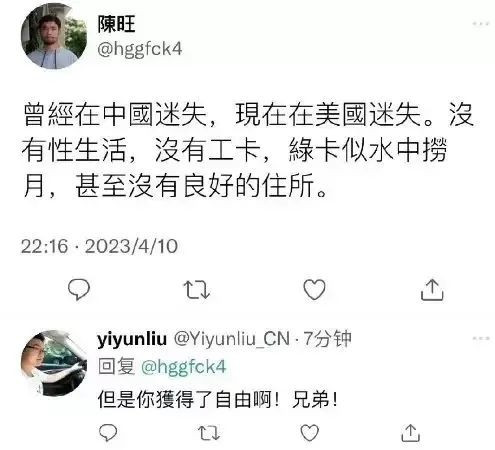Open more options for 陳旺's tweet
Image resolution: width=495 pixels, height=450 pixels.
point(481,24)
